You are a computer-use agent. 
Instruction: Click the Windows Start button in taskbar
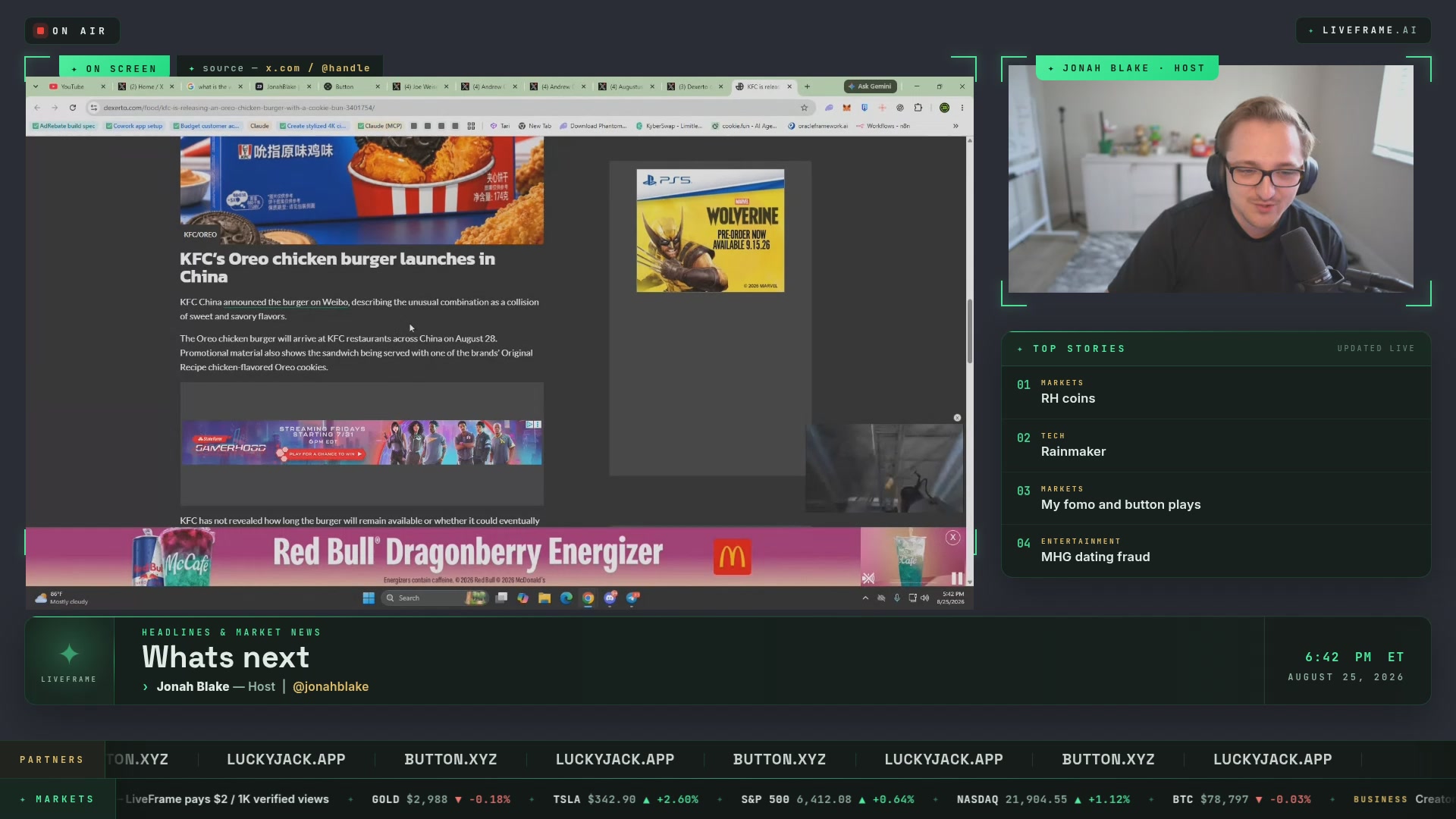coord(369,598)
